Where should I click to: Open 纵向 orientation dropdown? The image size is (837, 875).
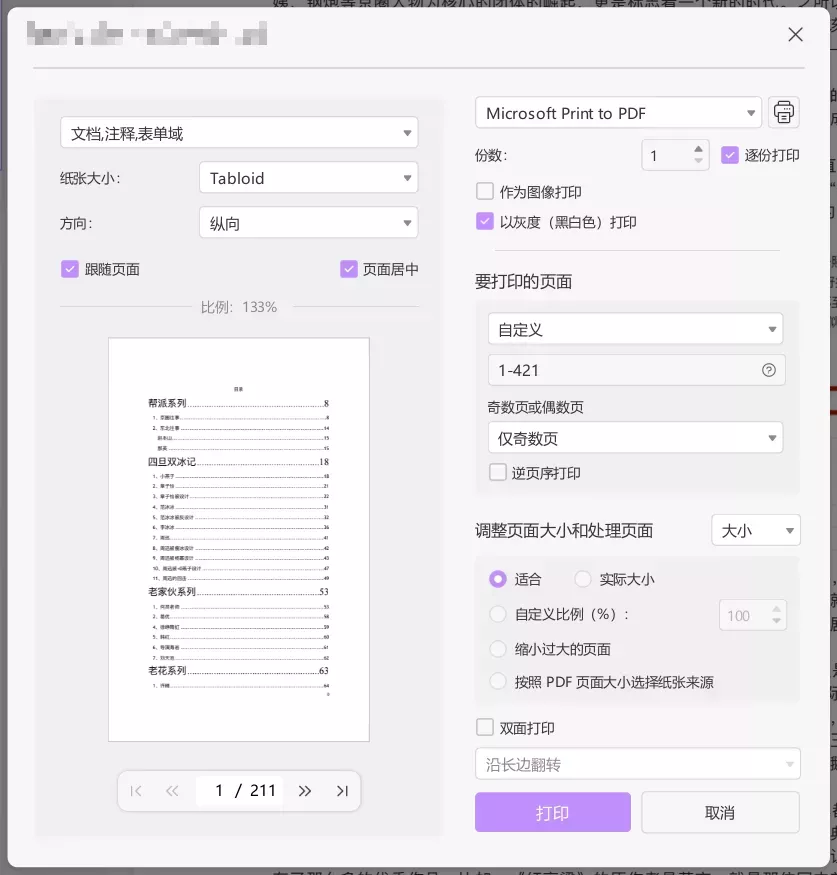point(309,223)
